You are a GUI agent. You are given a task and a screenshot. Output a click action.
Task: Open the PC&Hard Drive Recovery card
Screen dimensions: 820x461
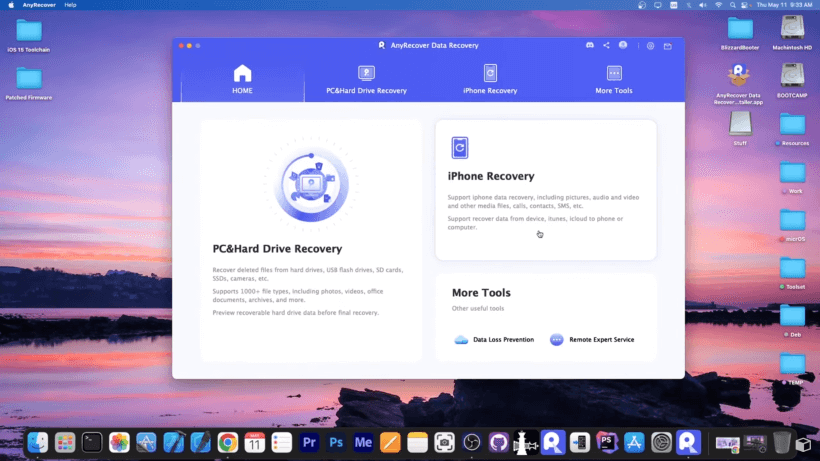(311, 240)
